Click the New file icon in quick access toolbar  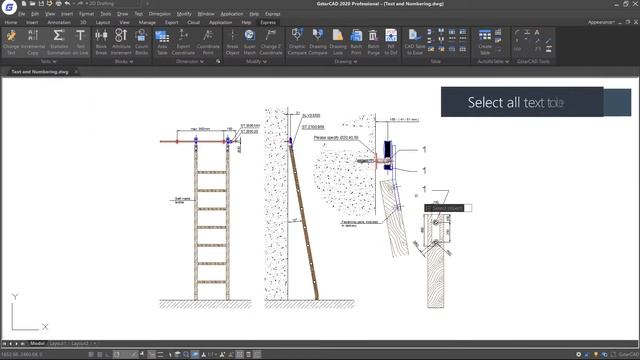[x=24, y=4]
